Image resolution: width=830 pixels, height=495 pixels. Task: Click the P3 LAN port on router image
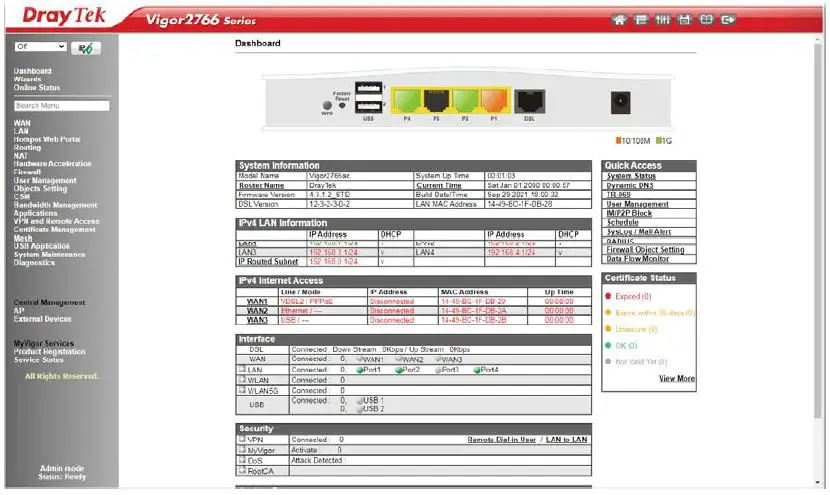tap(436, 101)
